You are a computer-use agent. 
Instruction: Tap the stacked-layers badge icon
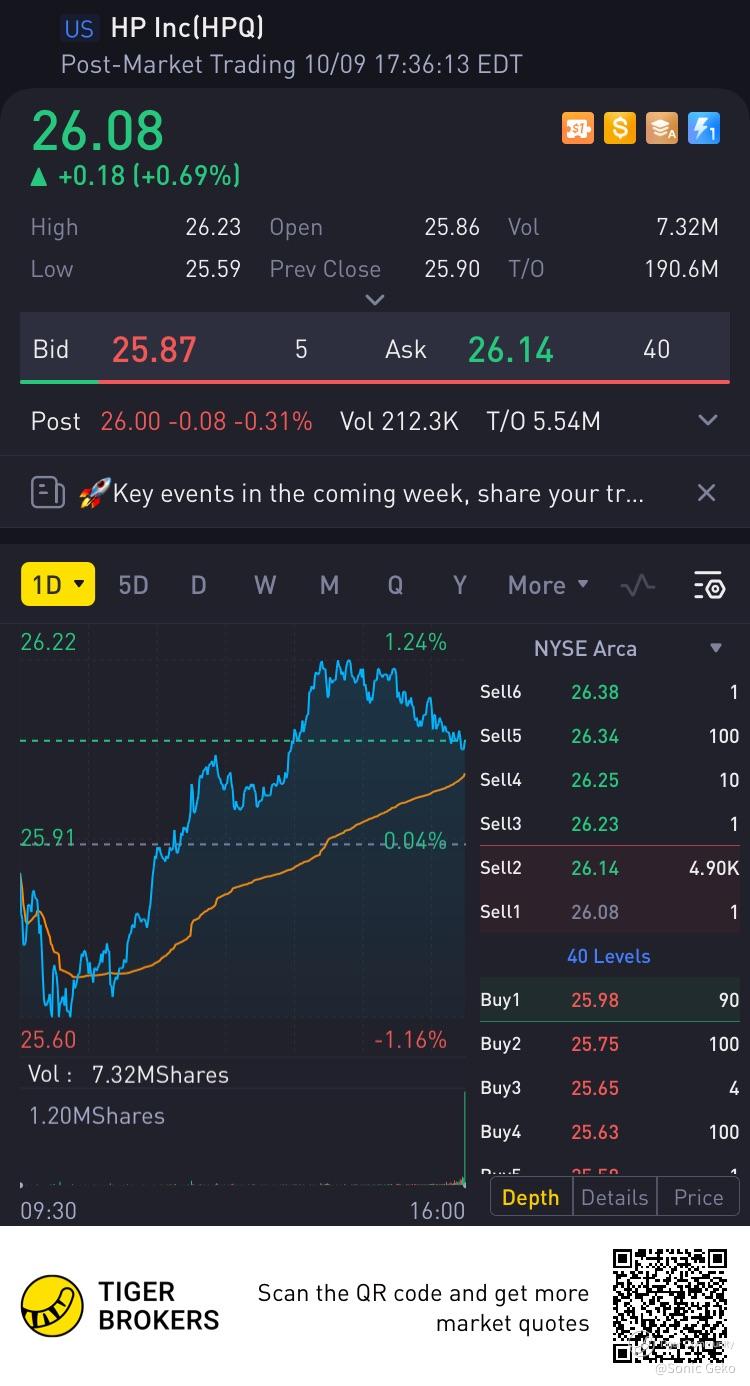(x=662, y=128)
